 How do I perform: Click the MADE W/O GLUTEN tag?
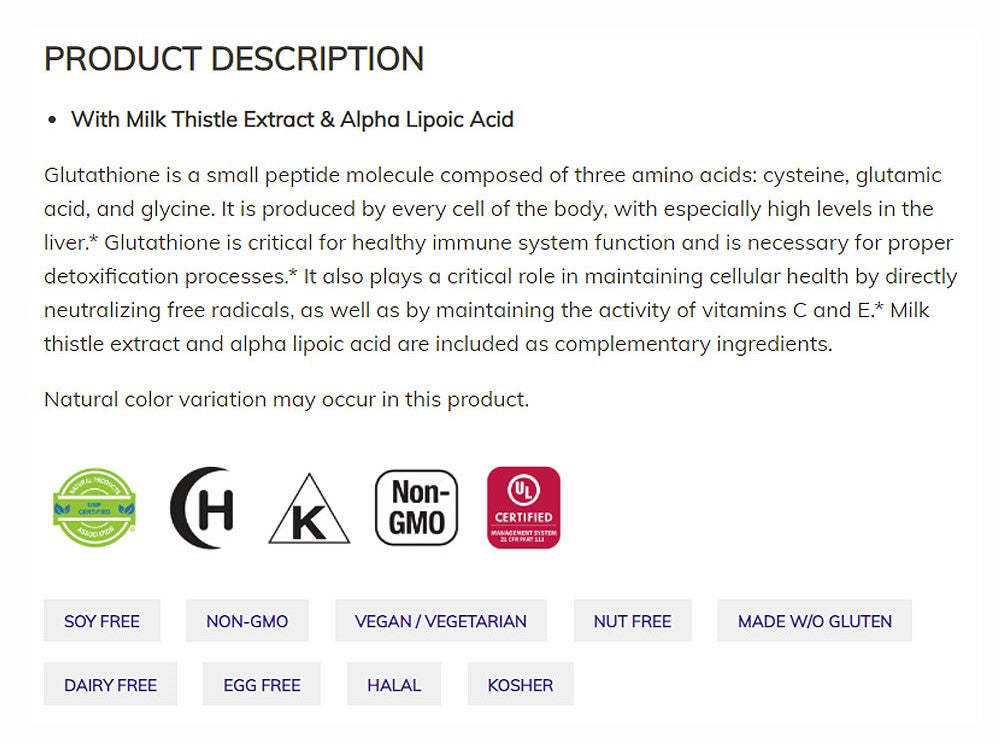click(815, 621)
